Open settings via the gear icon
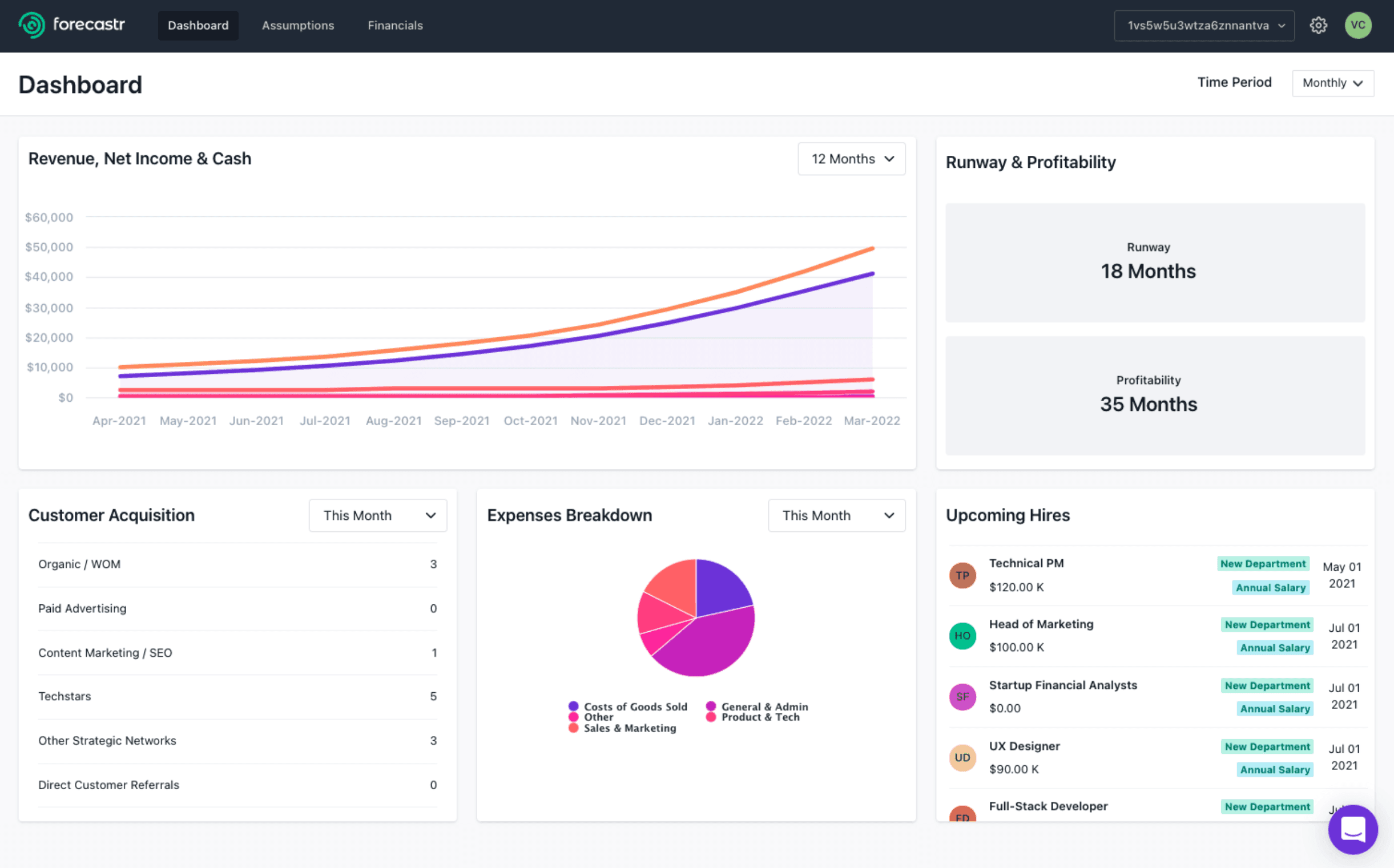Screen dimensions: 1394x868 coord(1318,25)
